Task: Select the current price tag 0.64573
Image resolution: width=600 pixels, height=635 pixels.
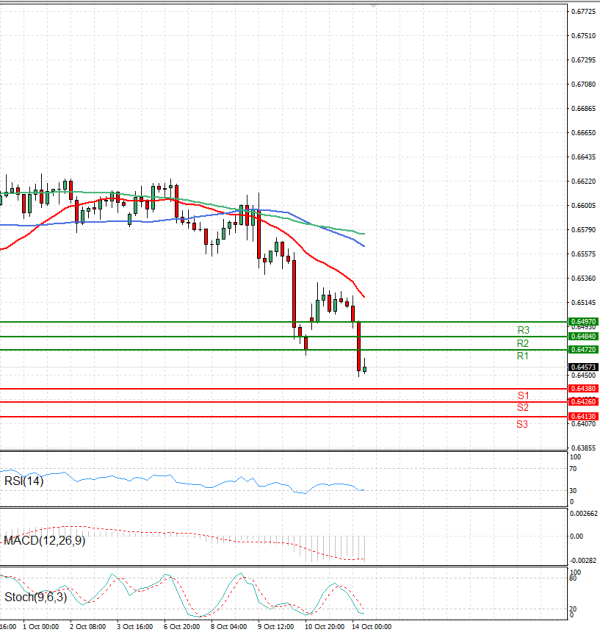Action: tap(583, 368)
